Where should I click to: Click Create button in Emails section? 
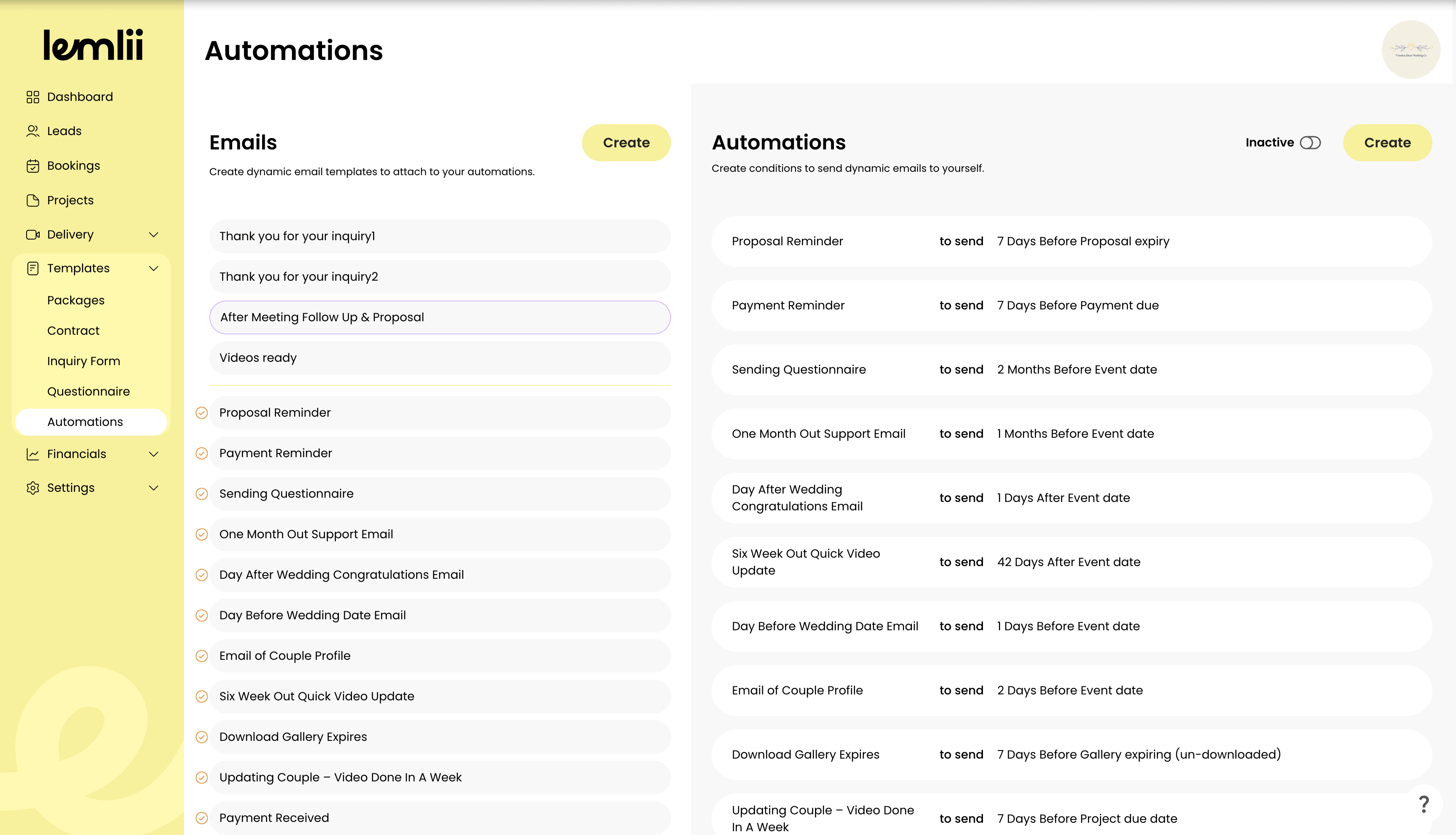tap(627, 143)
